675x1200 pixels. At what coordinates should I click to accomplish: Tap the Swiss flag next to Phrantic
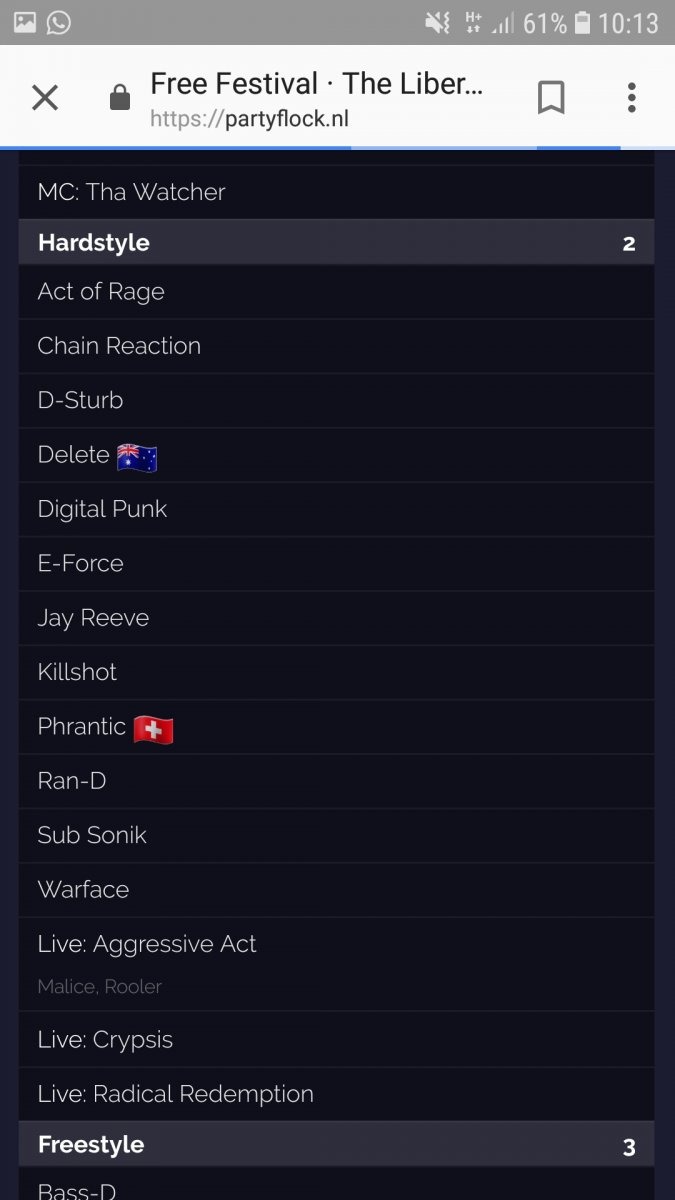click(153, 729)
